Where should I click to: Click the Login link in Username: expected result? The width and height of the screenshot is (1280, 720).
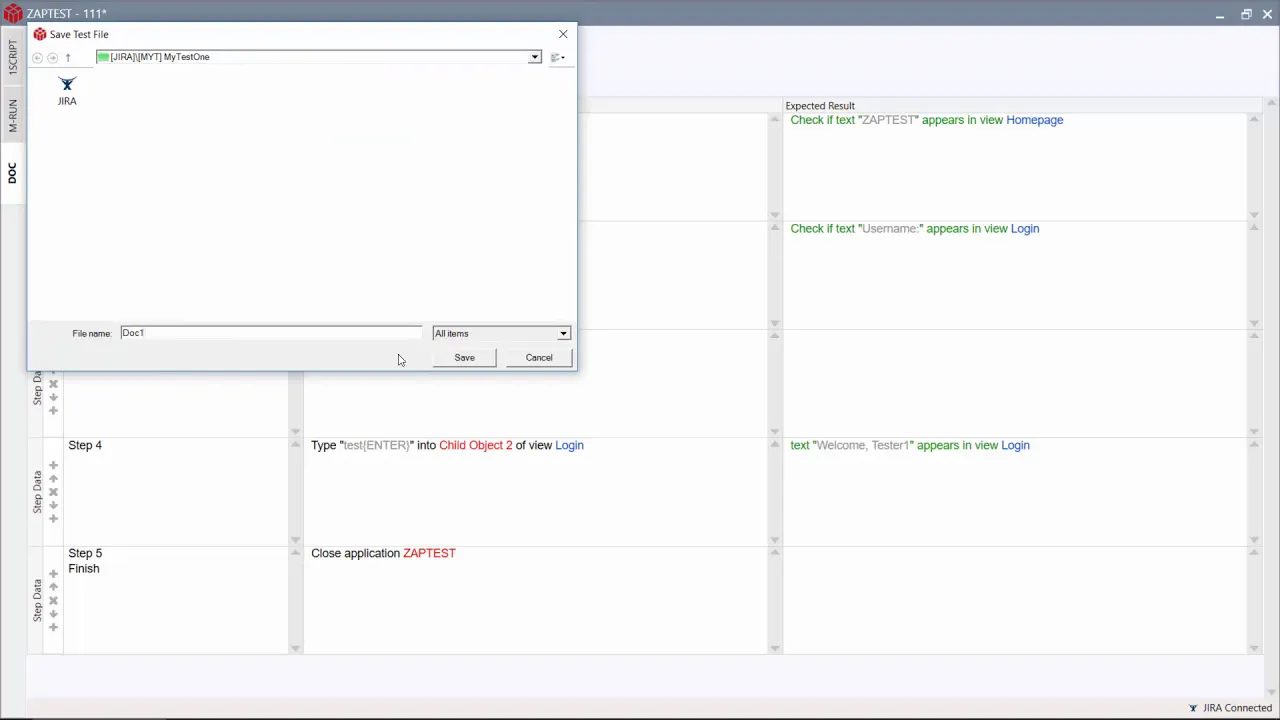click(1025, 228)
